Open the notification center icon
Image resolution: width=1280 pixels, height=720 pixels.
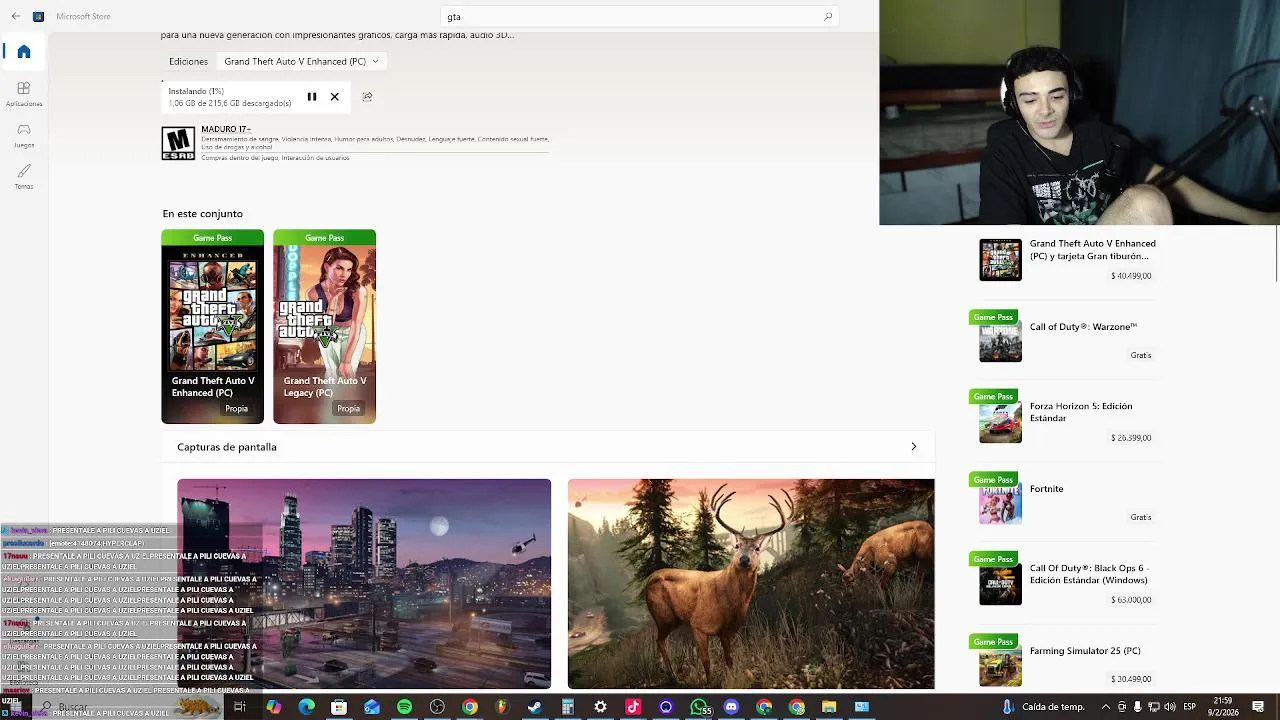tap(1258, 707)
